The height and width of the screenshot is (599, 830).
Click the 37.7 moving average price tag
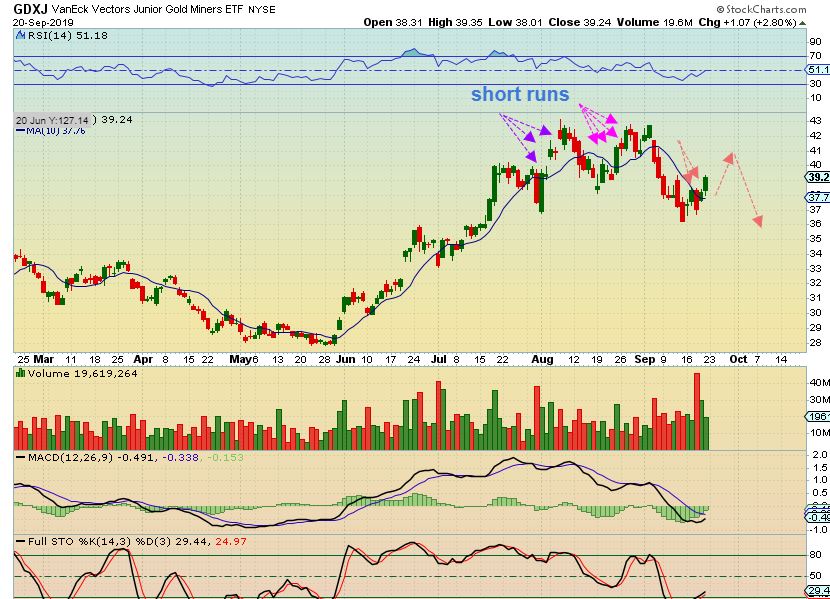click(818, 197)
